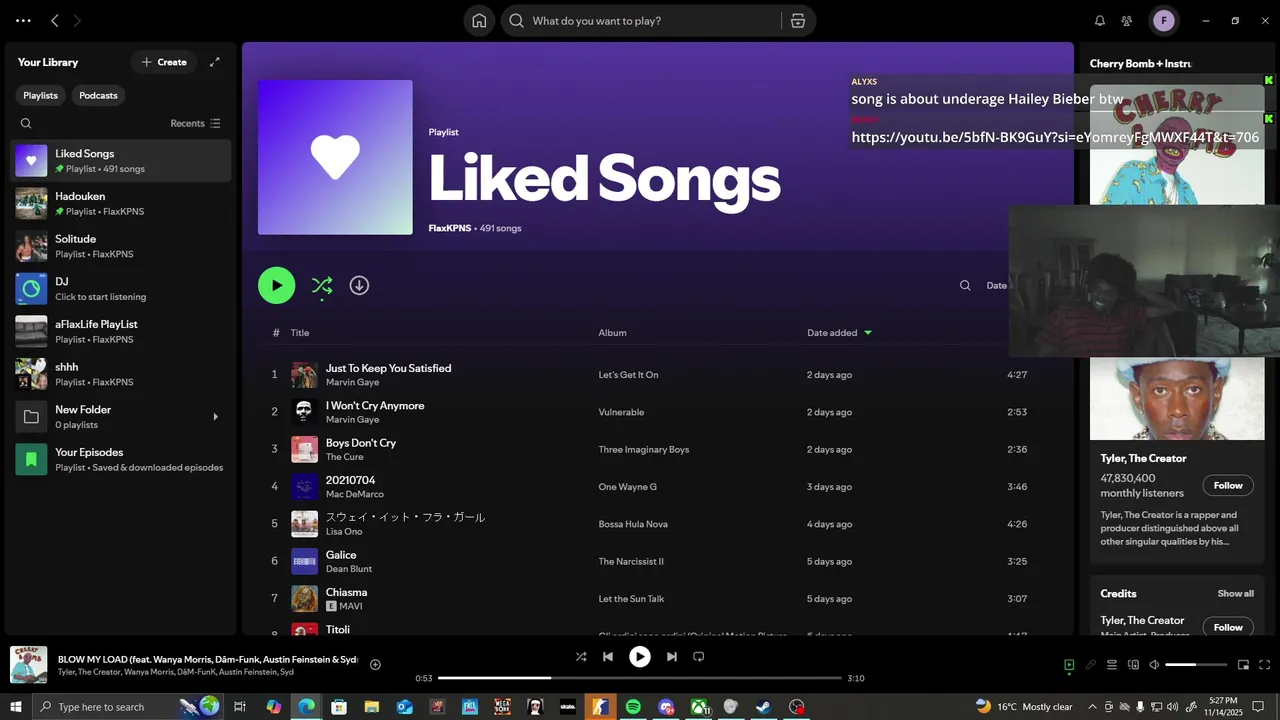Open the Recents sort dropdown
Screen dimensions: 1280x720
click(x=195, y=123)
